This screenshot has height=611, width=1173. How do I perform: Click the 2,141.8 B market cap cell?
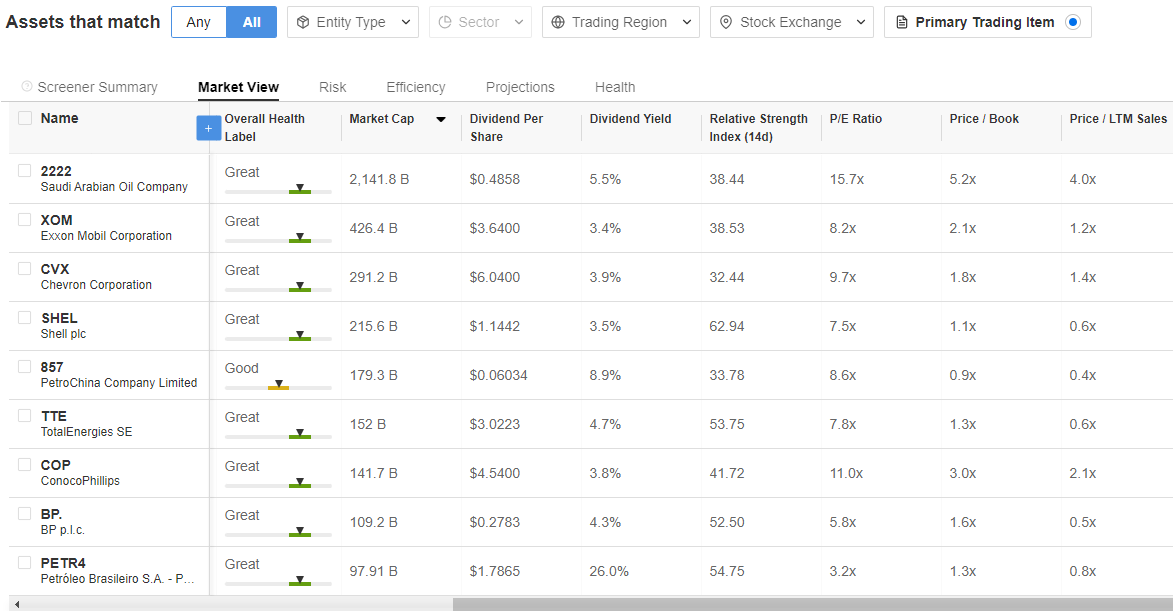click(x=379, y=179)
